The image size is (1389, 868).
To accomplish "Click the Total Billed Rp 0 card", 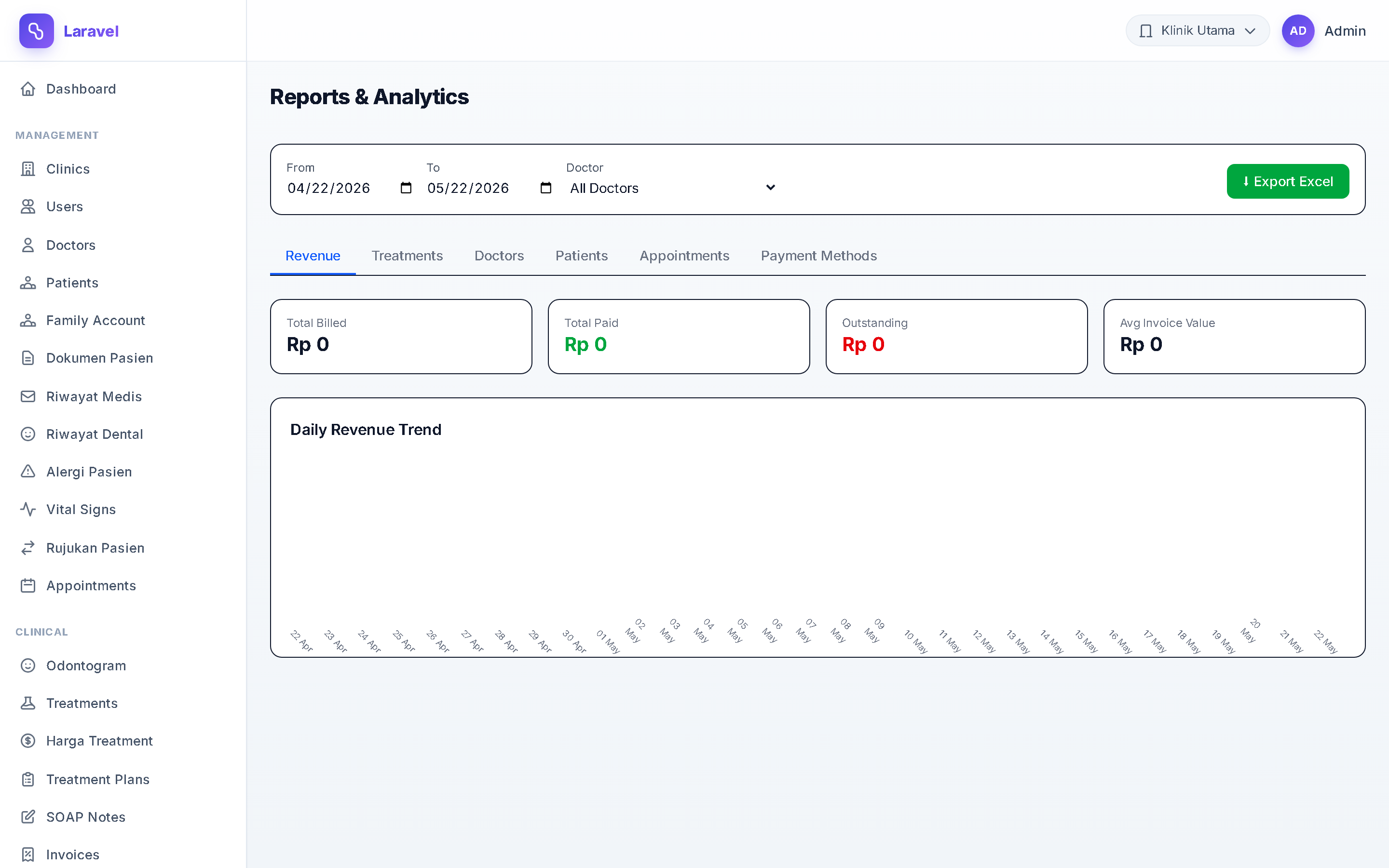I will tap(401, 337).
